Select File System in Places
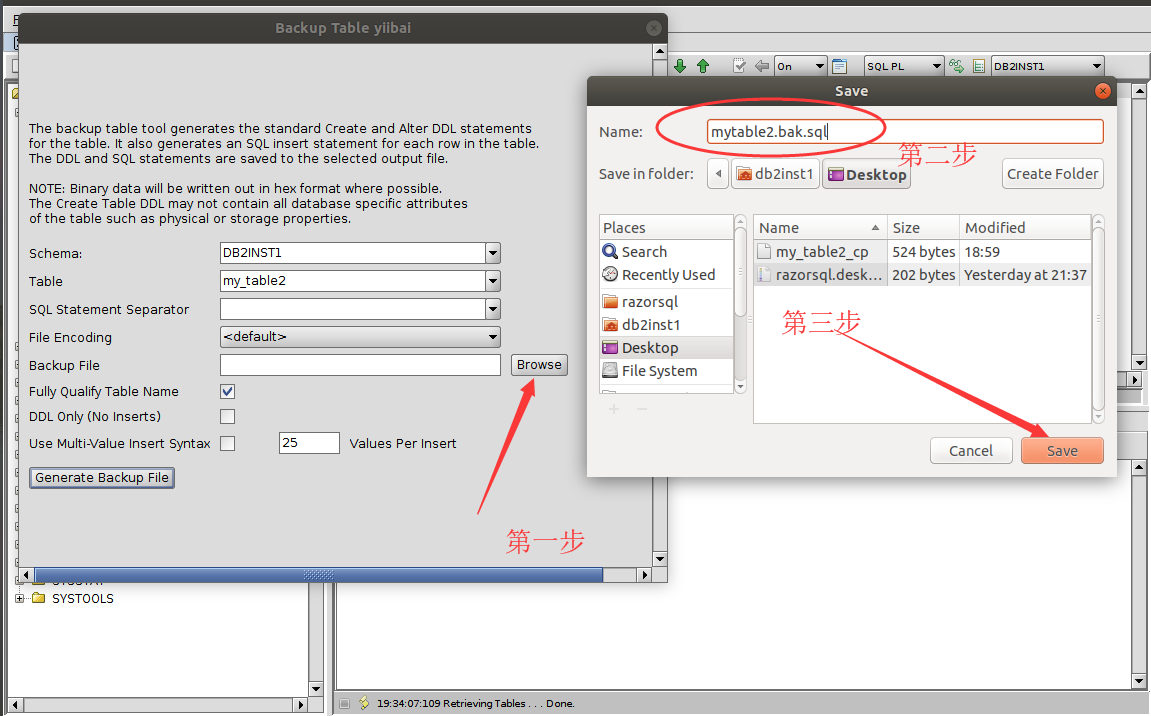Viewport: 1151px width, 716px height. [x=658, y=371]
